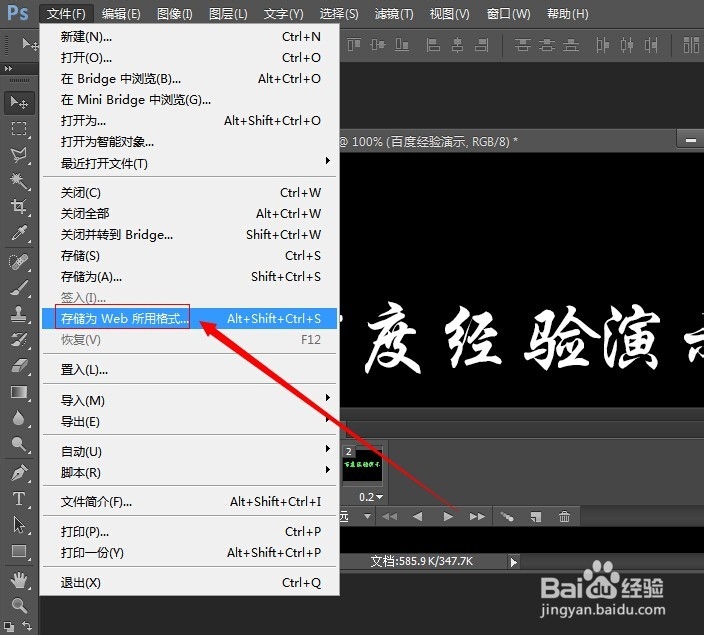
Task: Select the Rectangular Marquee tool
Action: pyautogui.click(x=18, y=129)
